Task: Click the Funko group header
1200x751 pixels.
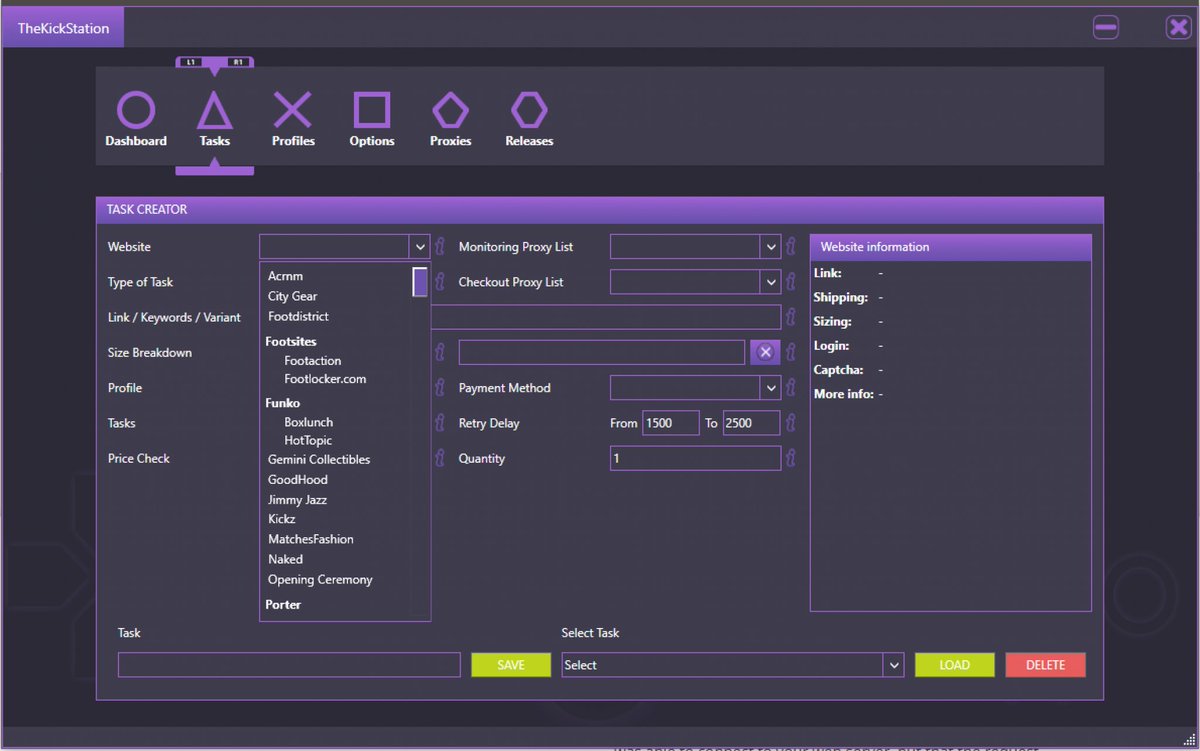Action: pyautogui.click(x=283, y=403)
